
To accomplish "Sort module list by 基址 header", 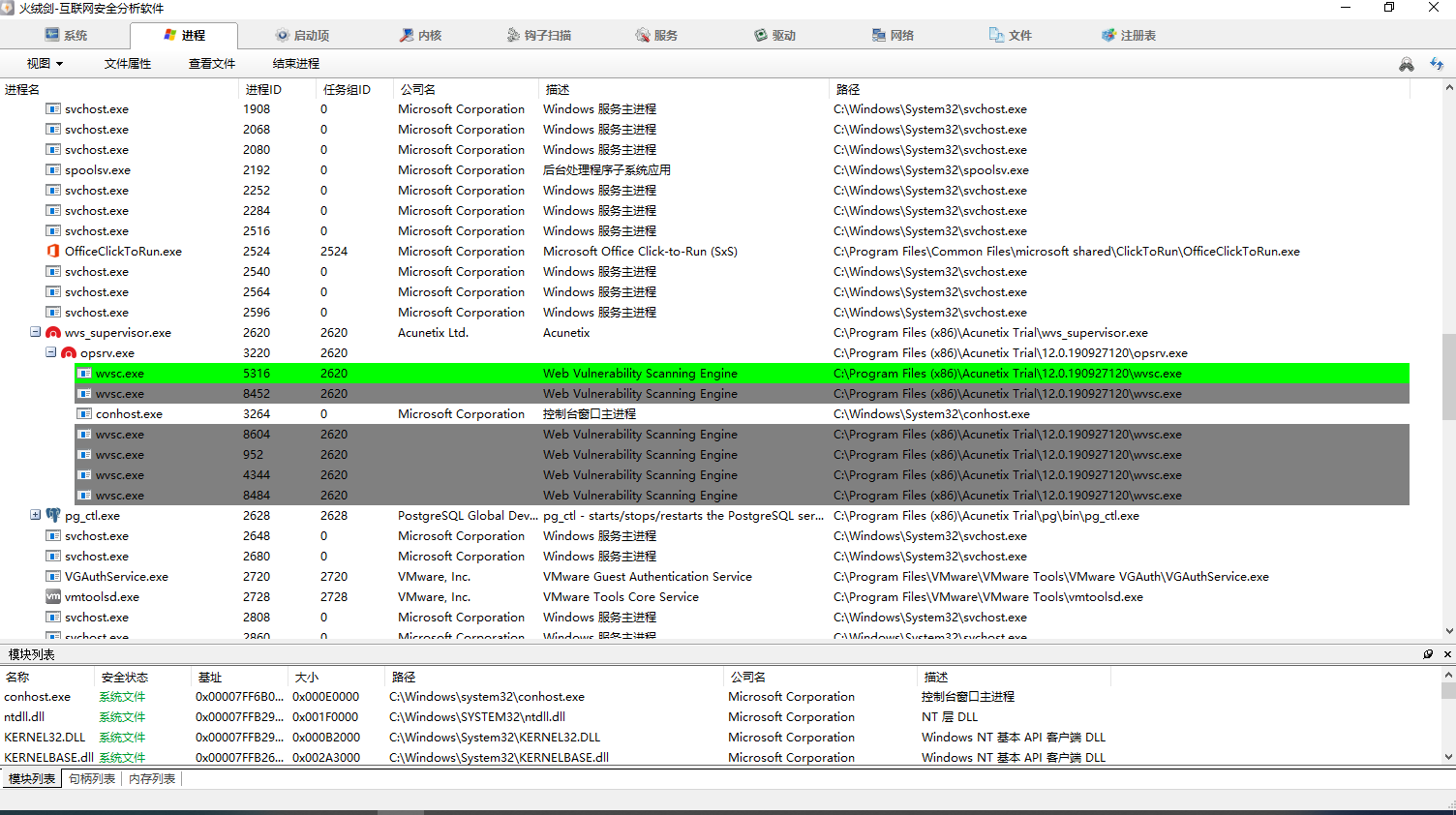I will (239, 678).
